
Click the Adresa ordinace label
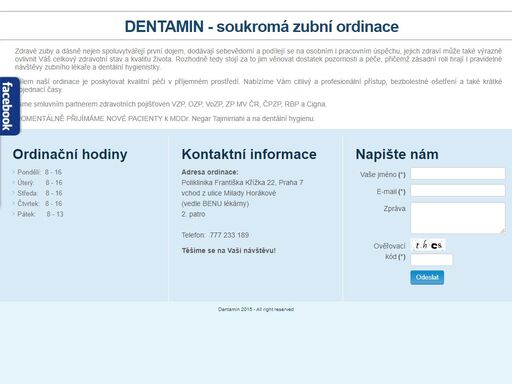point(210,172)
